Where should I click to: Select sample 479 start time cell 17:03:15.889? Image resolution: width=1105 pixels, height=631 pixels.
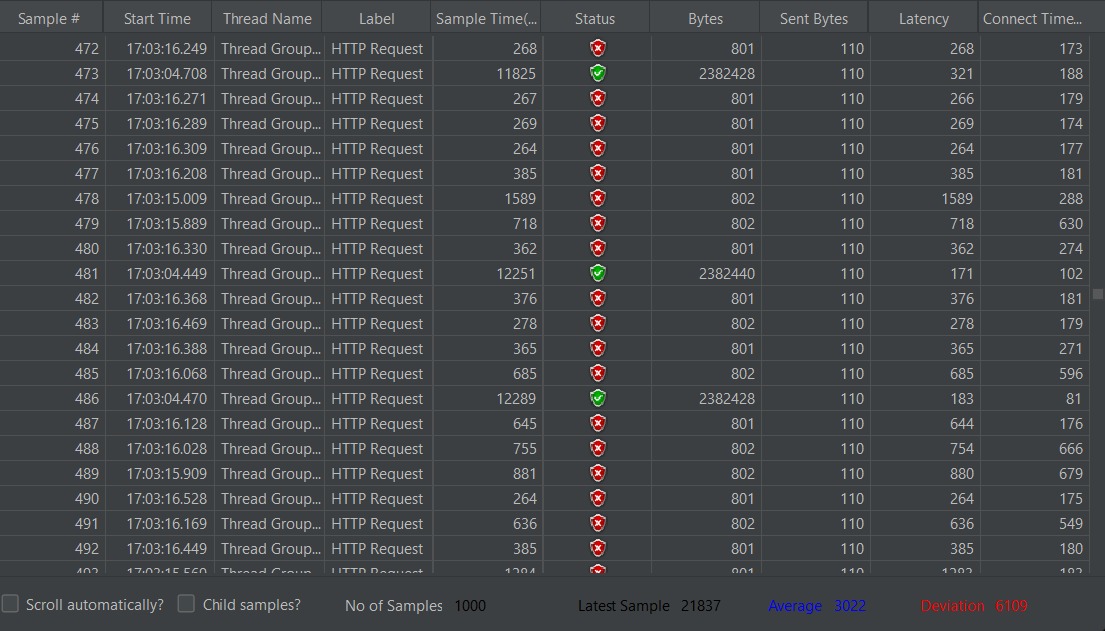point(167,224)
